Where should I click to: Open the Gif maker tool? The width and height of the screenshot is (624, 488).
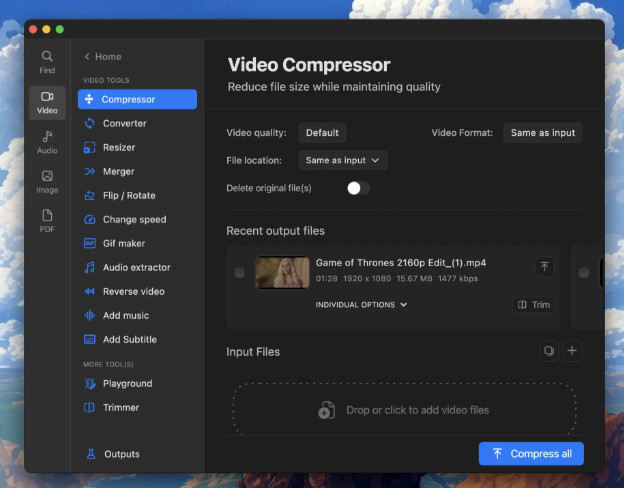pos(123,243)
